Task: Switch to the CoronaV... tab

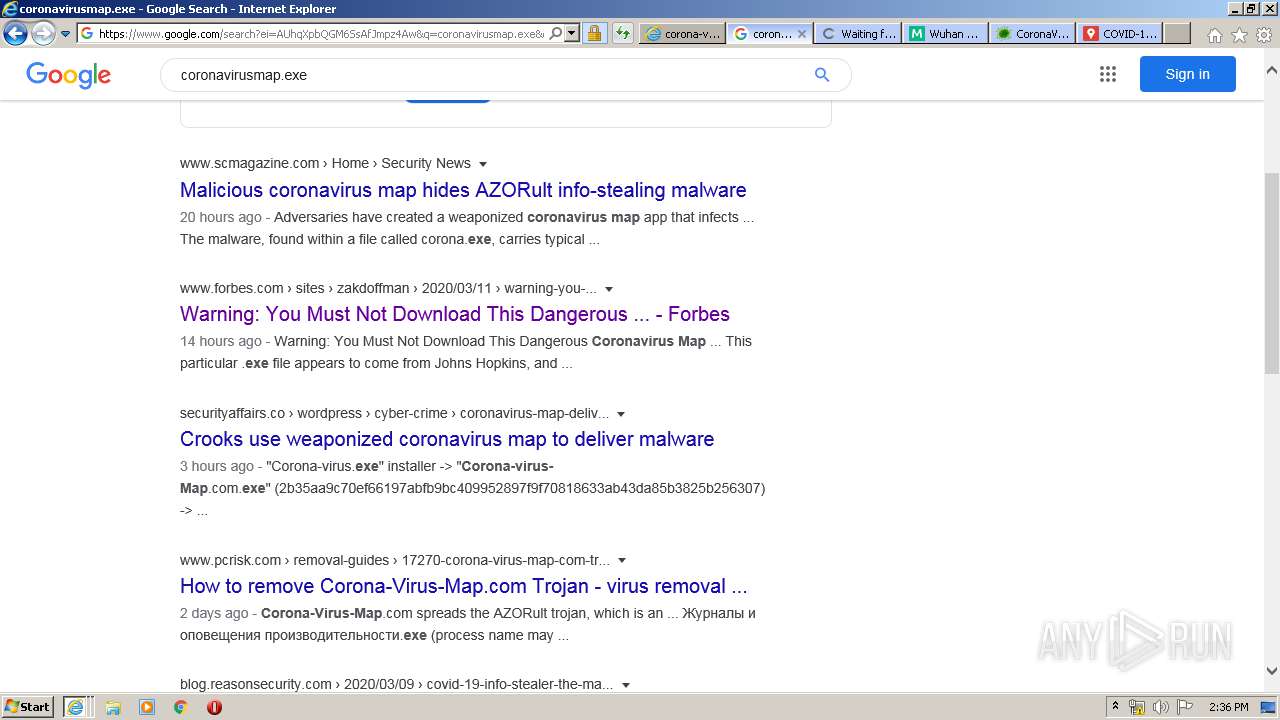Action: click(1032, 33)
